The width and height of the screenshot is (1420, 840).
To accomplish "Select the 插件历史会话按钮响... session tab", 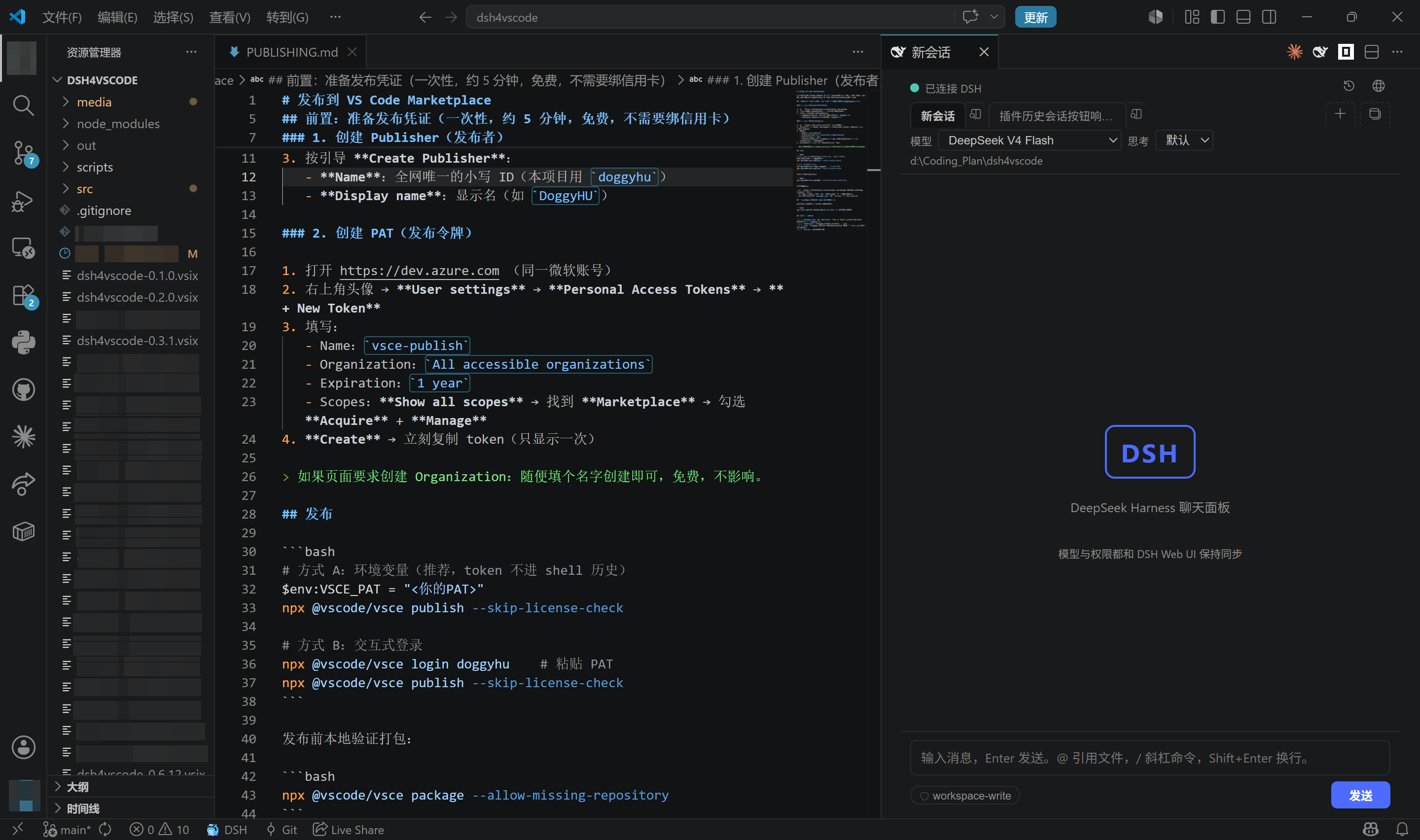I will 1056,115.
